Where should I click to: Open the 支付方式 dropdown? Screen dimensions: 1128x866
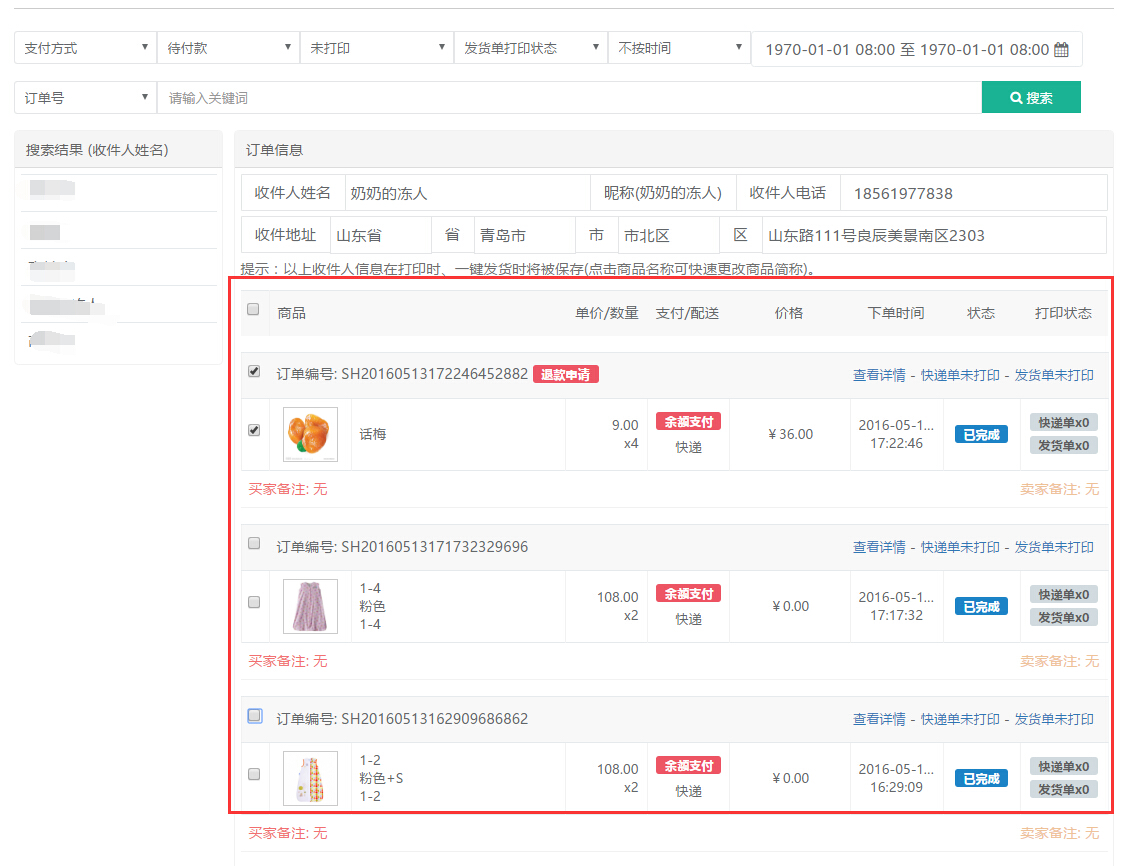point(86,48)
